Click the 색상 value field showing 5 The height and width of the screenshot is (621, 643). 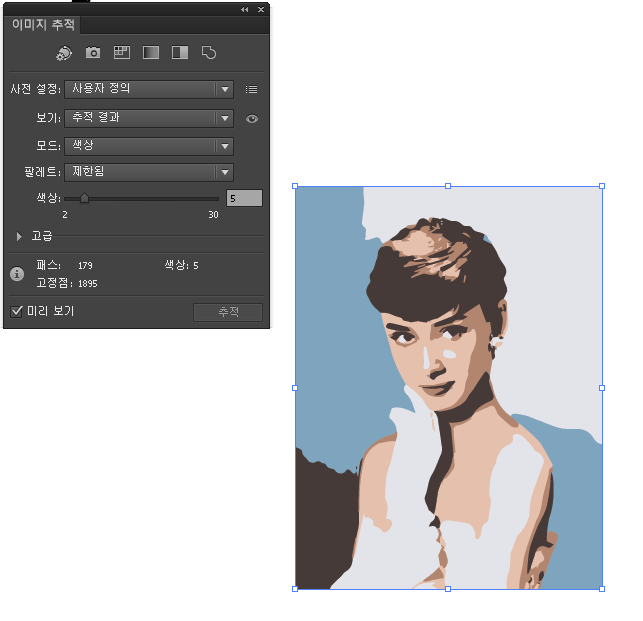click(x=244, y=198)
